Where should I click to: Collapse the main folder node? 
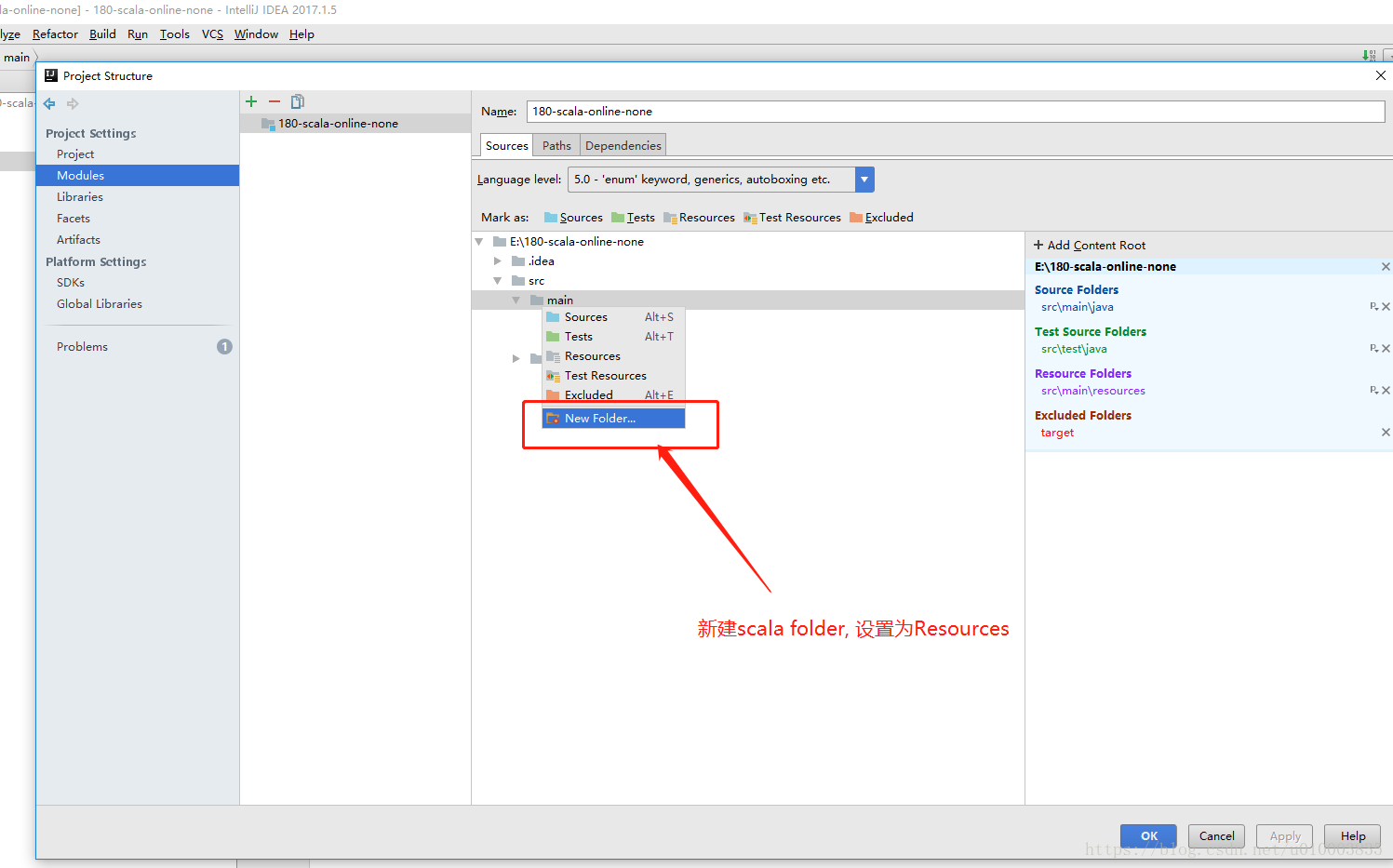[x=516, y=300]
